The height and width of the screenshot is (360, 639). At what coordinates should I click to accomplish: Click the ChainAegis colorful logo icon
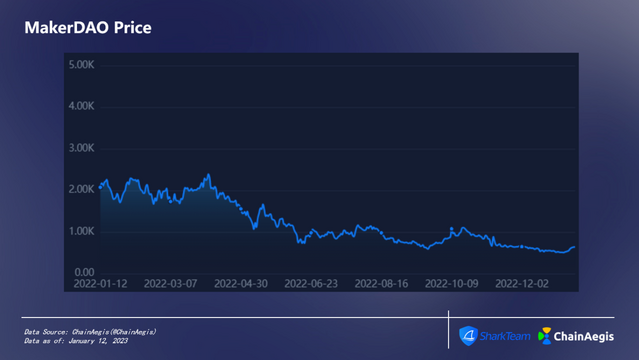point(544,336)
